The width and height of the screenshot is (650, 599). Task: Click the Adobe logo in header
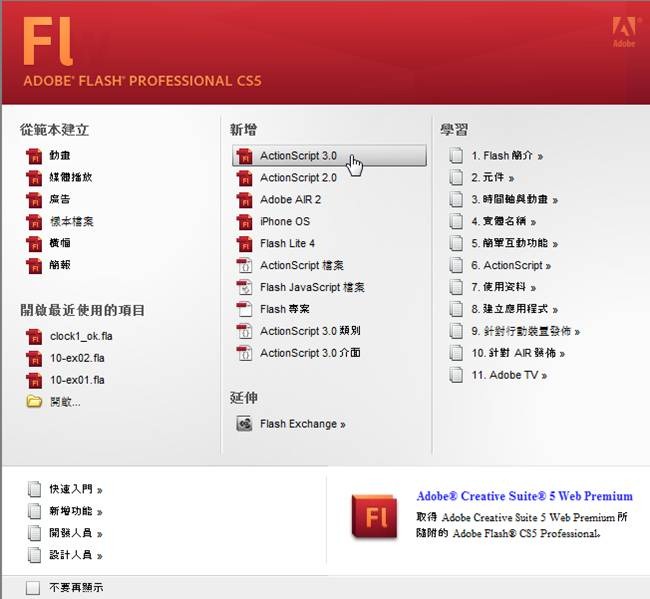tap(623, 32)
